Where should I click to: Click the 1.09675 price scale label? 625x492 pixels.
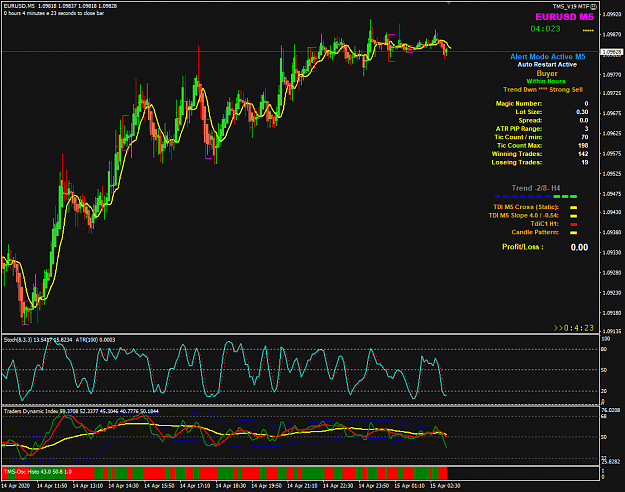(x=611, y=113)
